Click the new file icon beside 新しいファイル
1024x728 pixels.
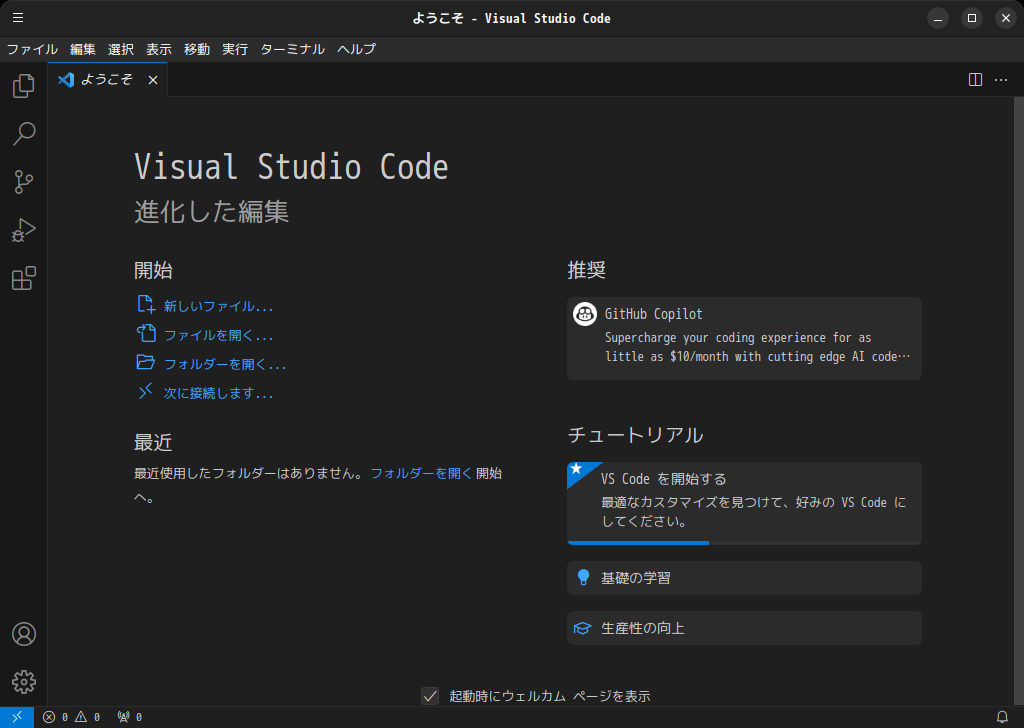tap(146, 304)
